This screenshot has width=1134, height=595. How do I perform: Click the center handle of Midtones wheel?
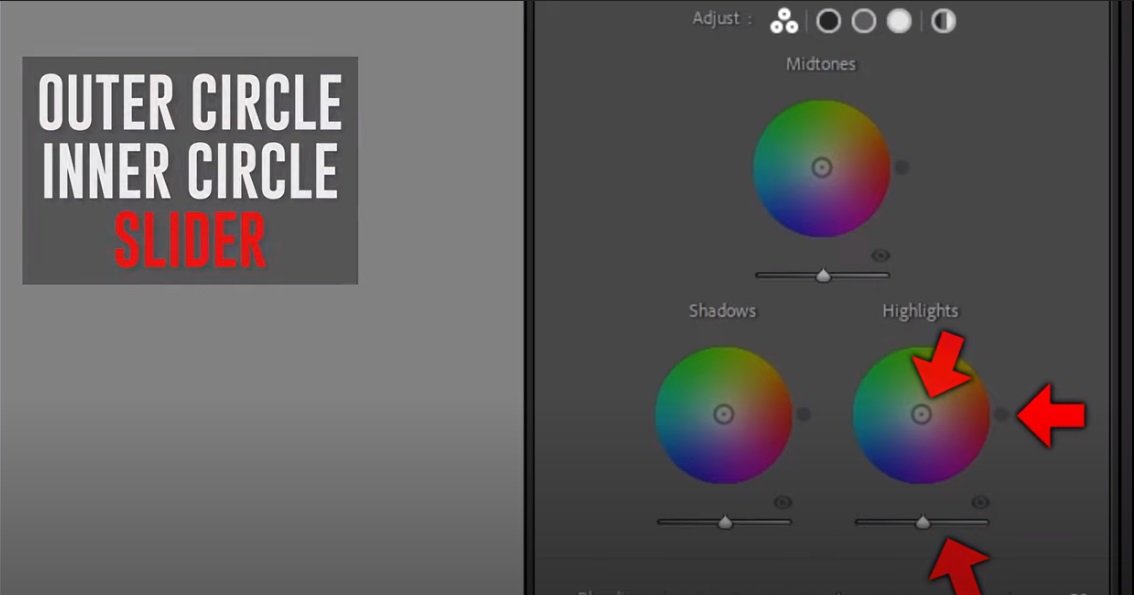(821, 168)
